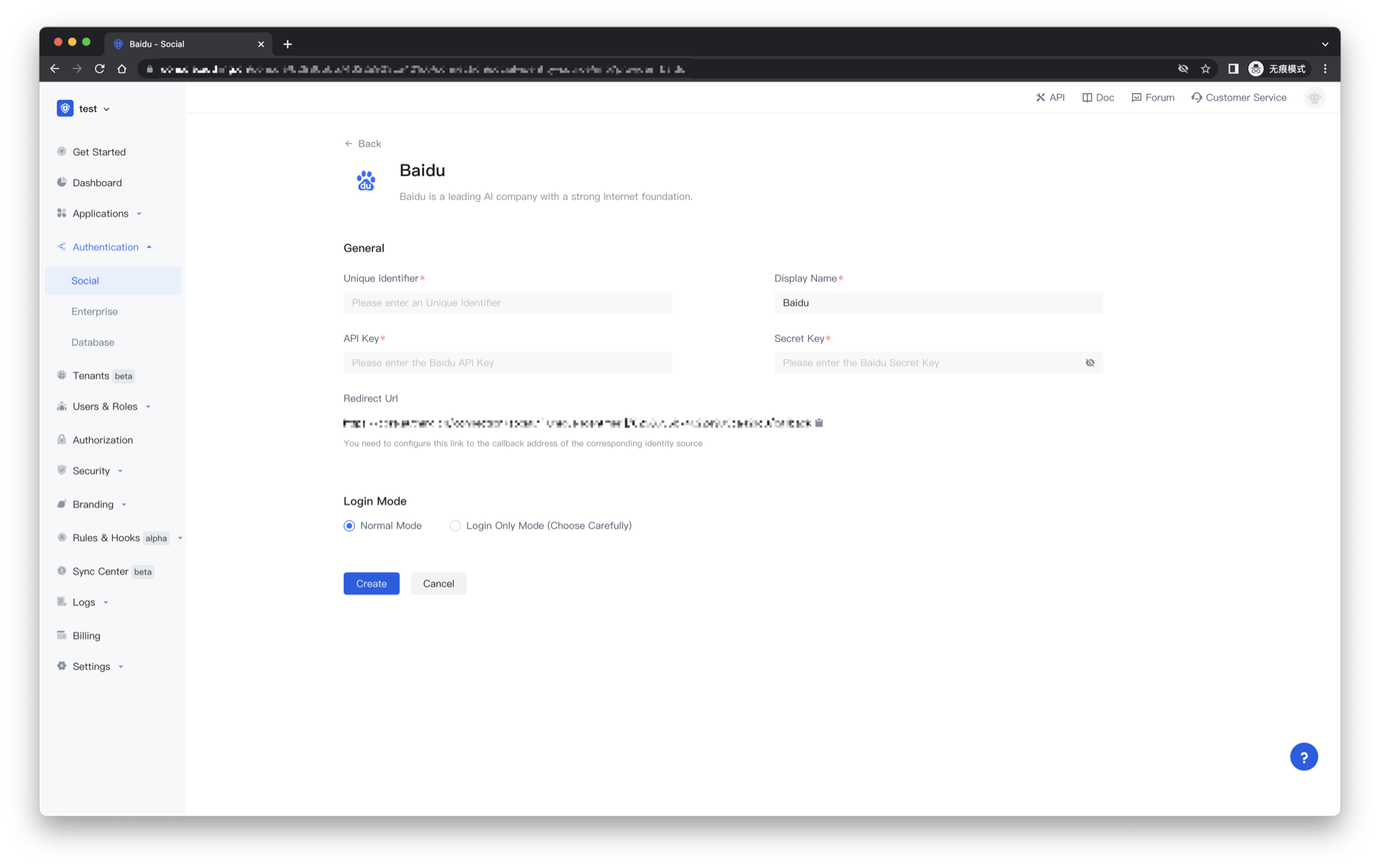Image resolution: width=1380 pixels, height=868 pixels.
Task: Switch to the Enterprise tab
Action: coord(94,311)
